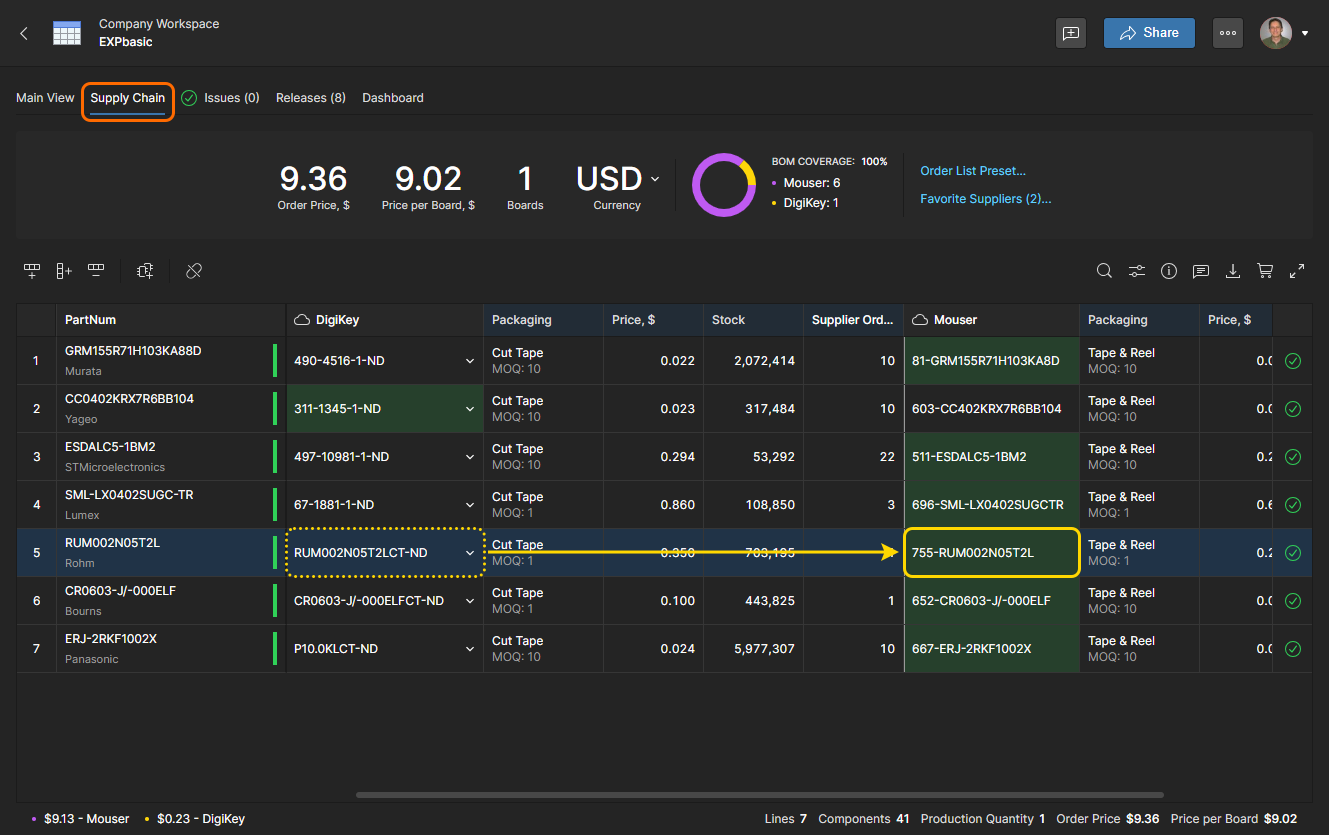The height and width of the screenshot is (835, 1329).
Task: Click the Order List Preset link
Action: click(972, 171)
